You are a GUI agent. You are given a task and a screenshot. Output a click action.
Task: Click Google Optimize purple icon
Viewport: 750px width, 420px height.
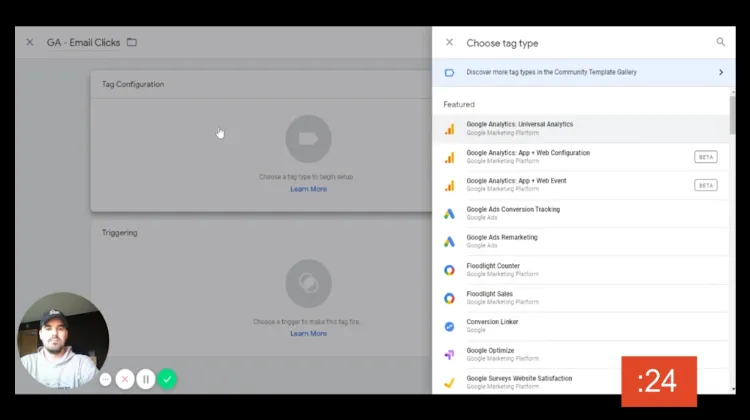[x=449, y=355]
